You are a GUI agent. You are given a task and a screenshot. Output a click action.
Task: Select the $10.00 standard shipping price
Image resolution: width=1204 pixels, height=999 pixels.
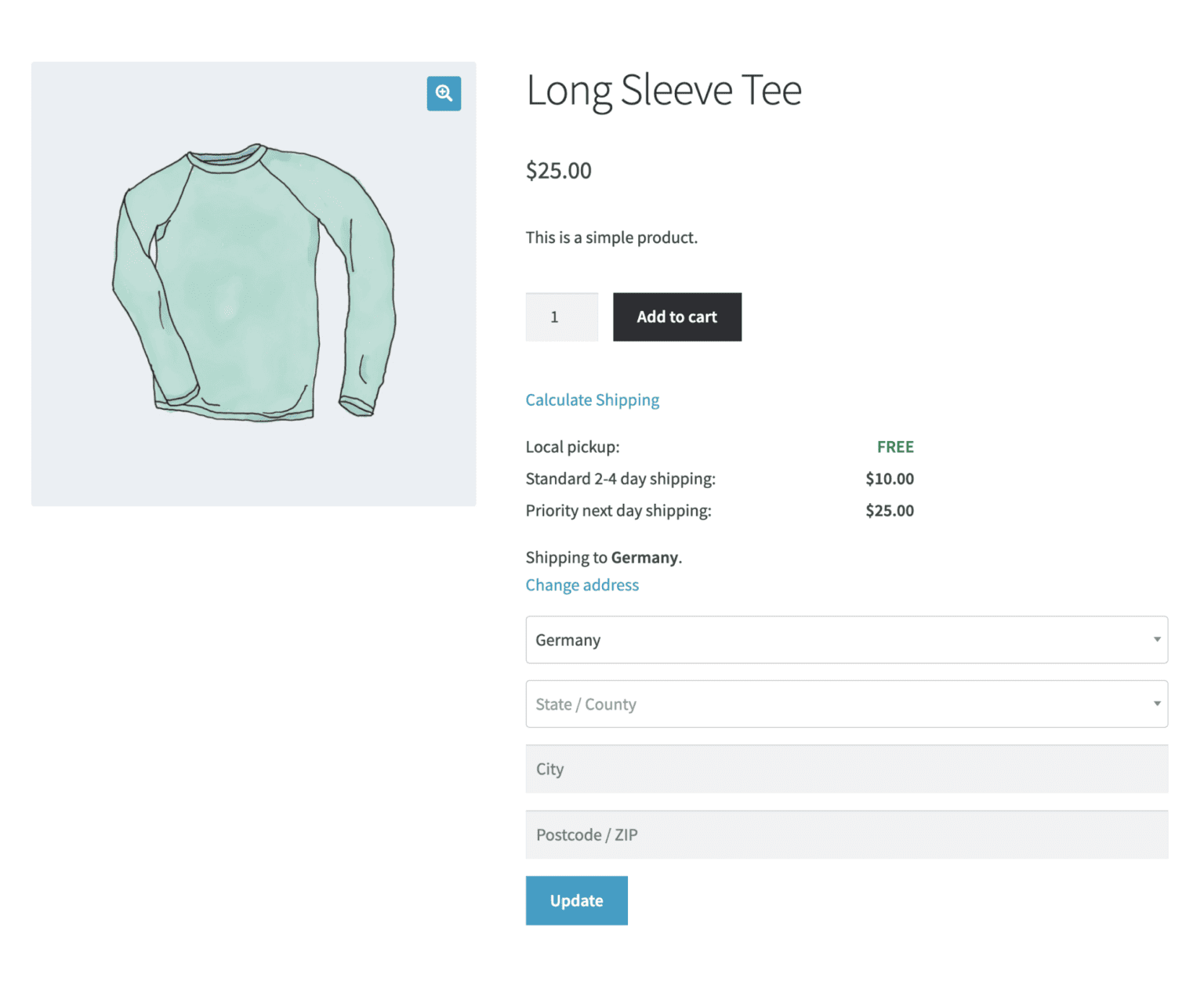tap(890, 478)
